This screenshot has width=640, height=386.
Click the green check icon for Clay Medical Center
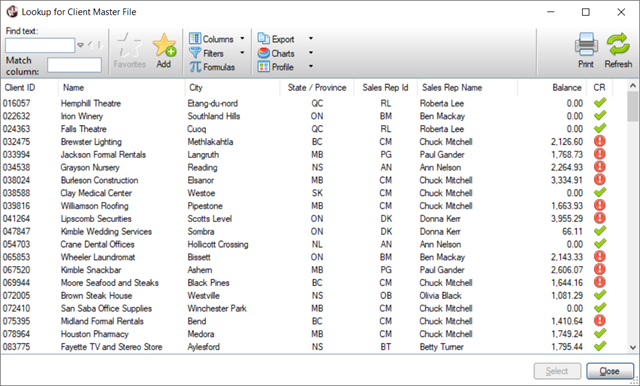pyautogui.click(x=600, y=192)
